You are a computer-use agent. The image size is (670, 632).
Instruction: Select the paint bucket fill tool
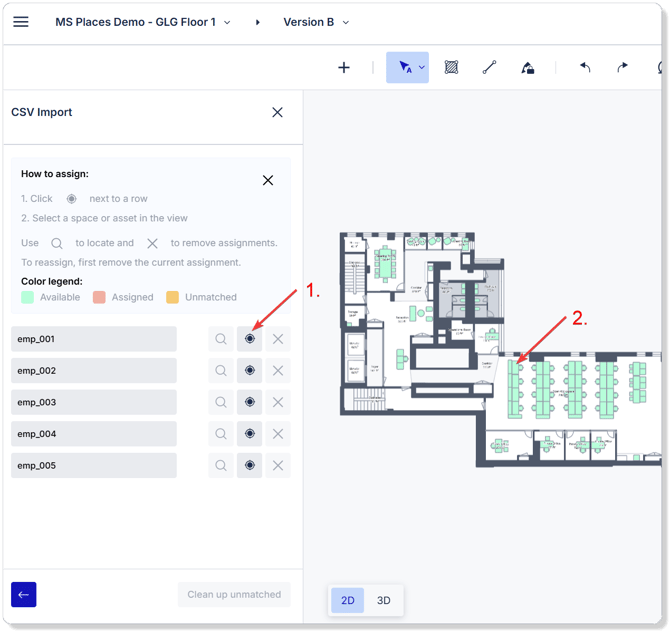527,68
